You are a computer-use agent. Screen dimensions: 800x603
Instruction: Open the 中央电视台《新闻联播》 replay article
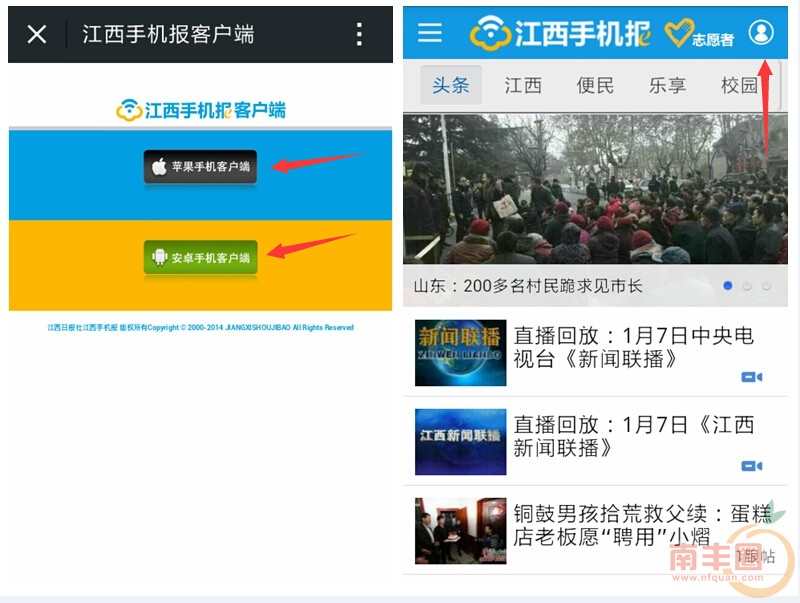point(633,347)
